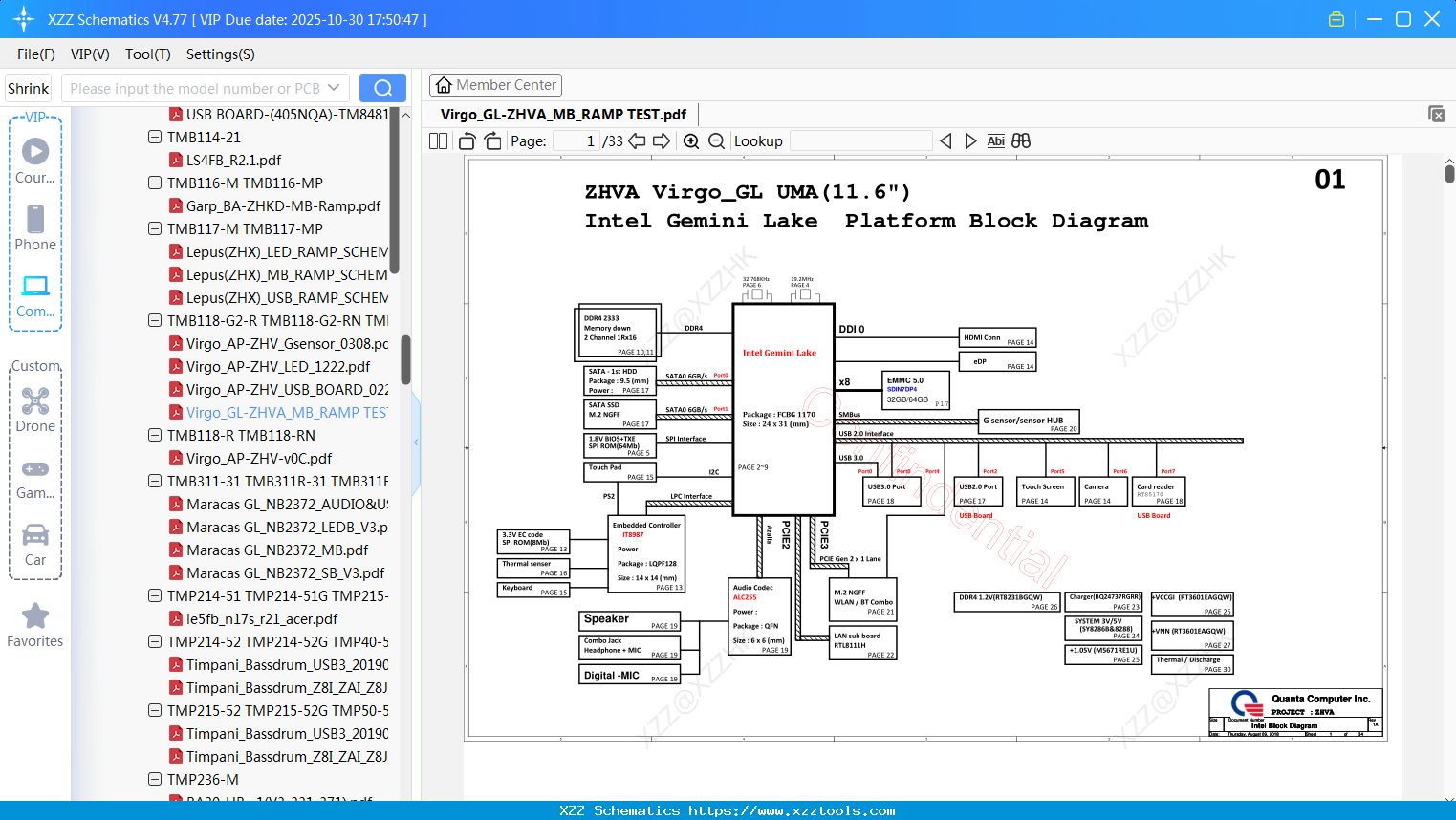Click the zoom in magnifier icon

click(691, 141)
